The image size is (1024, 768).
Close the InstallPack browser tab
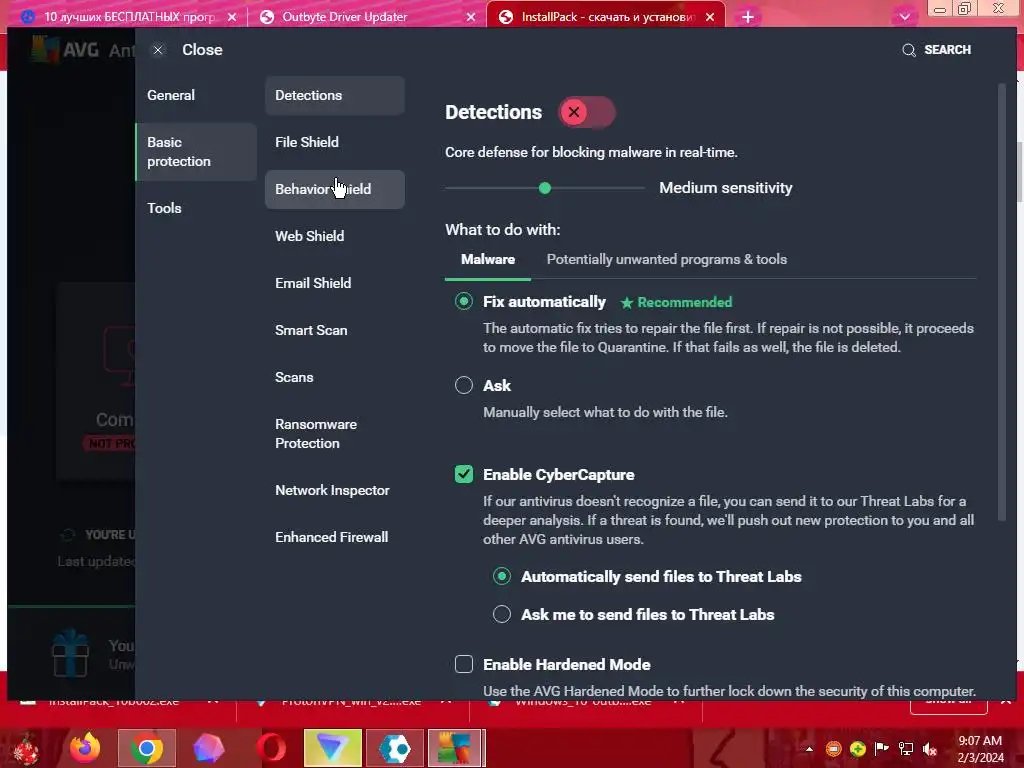[x=710, y=17]
